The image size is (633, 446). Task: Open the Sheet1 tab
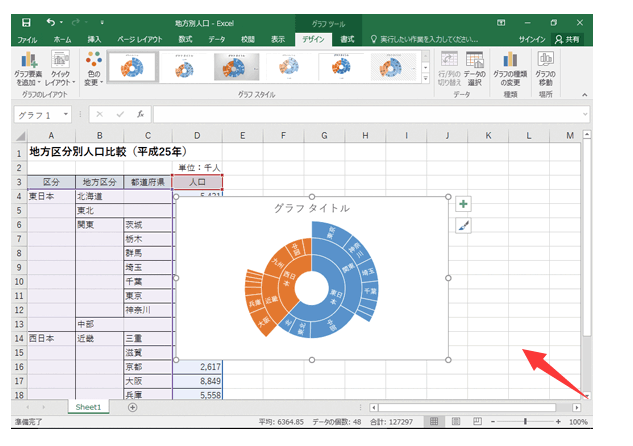88,407
